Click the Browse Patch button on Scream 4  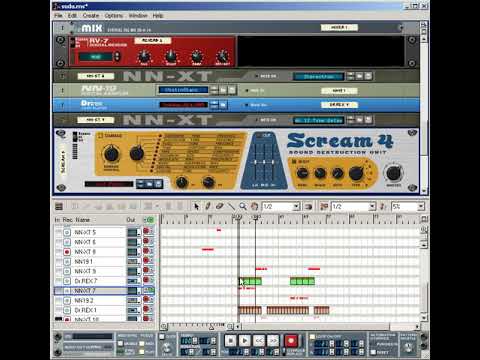pyautogui.click(x=149, y=184)
